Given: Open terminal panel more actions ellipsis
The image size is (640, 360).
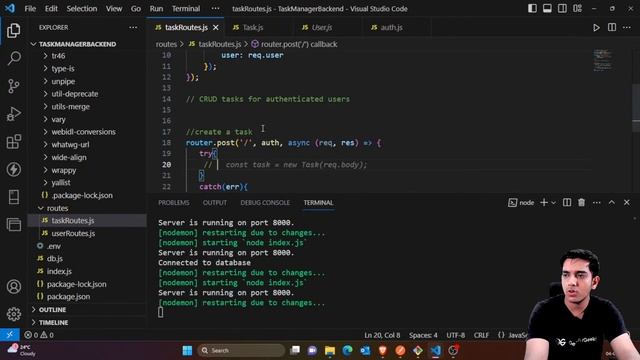Looking at the screenshot, I should pos(597,202).
